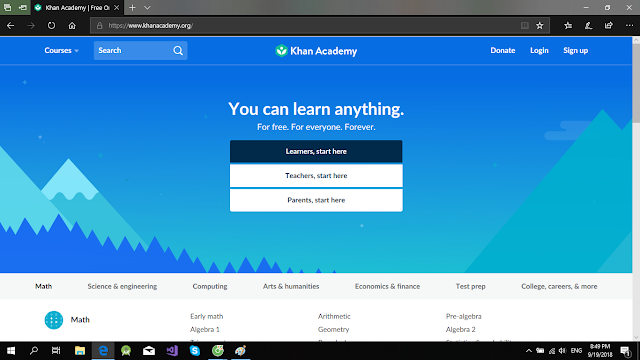Click the taskbar clock and date
The width and height of the screenshot is (640, 360).
[x=600, y=351]
